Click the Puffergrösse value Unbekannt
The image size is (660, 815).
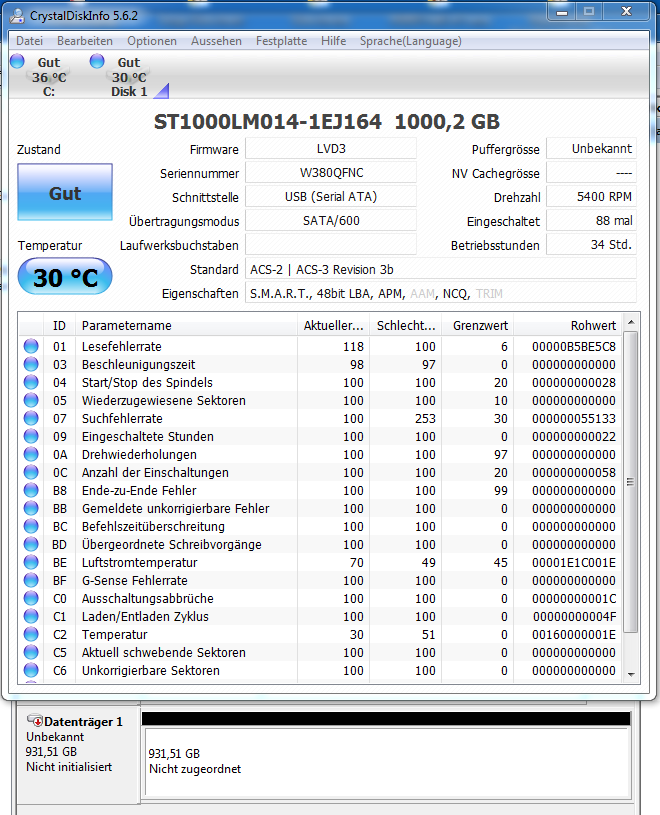coord(591,149)
